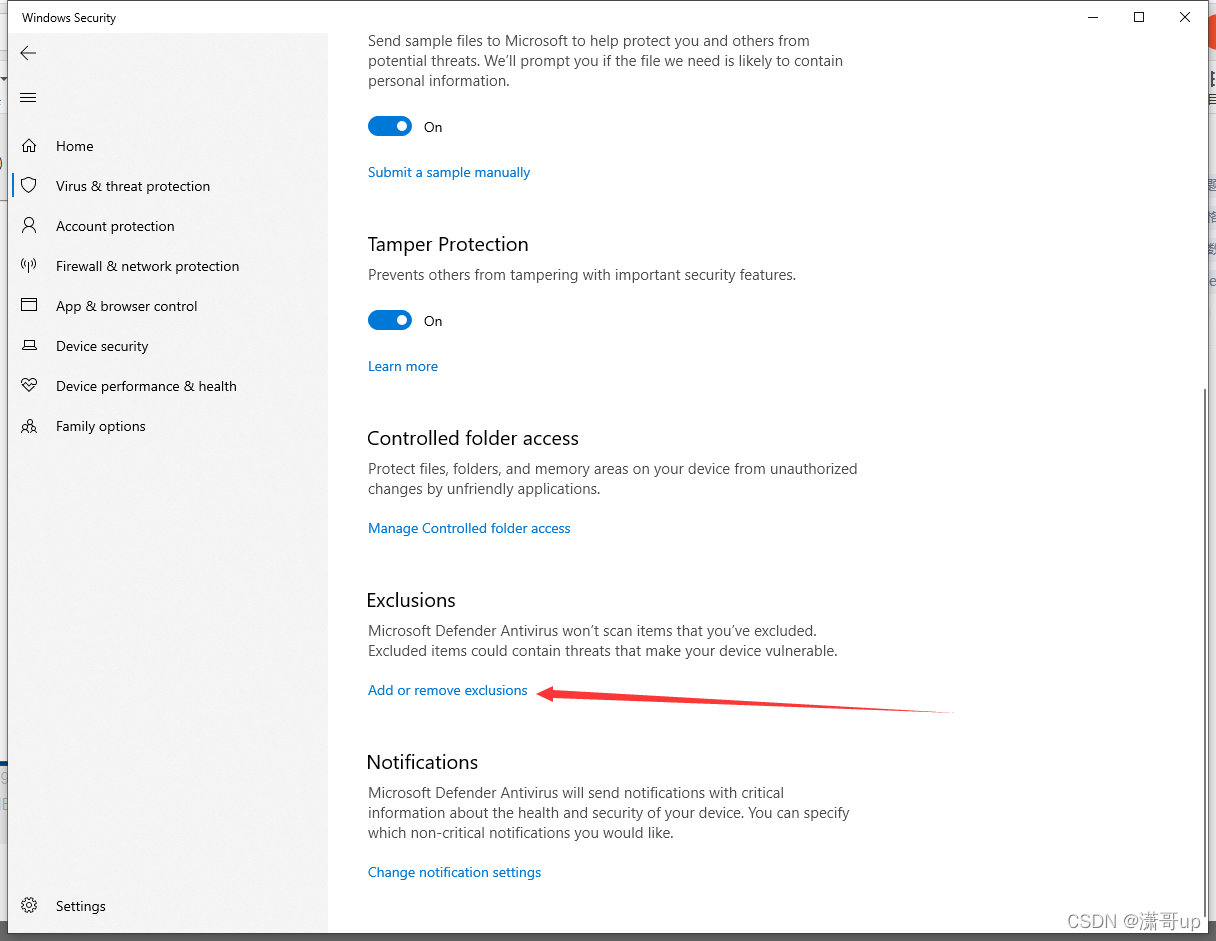Open Manage Controlled folder access

(x=469, y=528)
